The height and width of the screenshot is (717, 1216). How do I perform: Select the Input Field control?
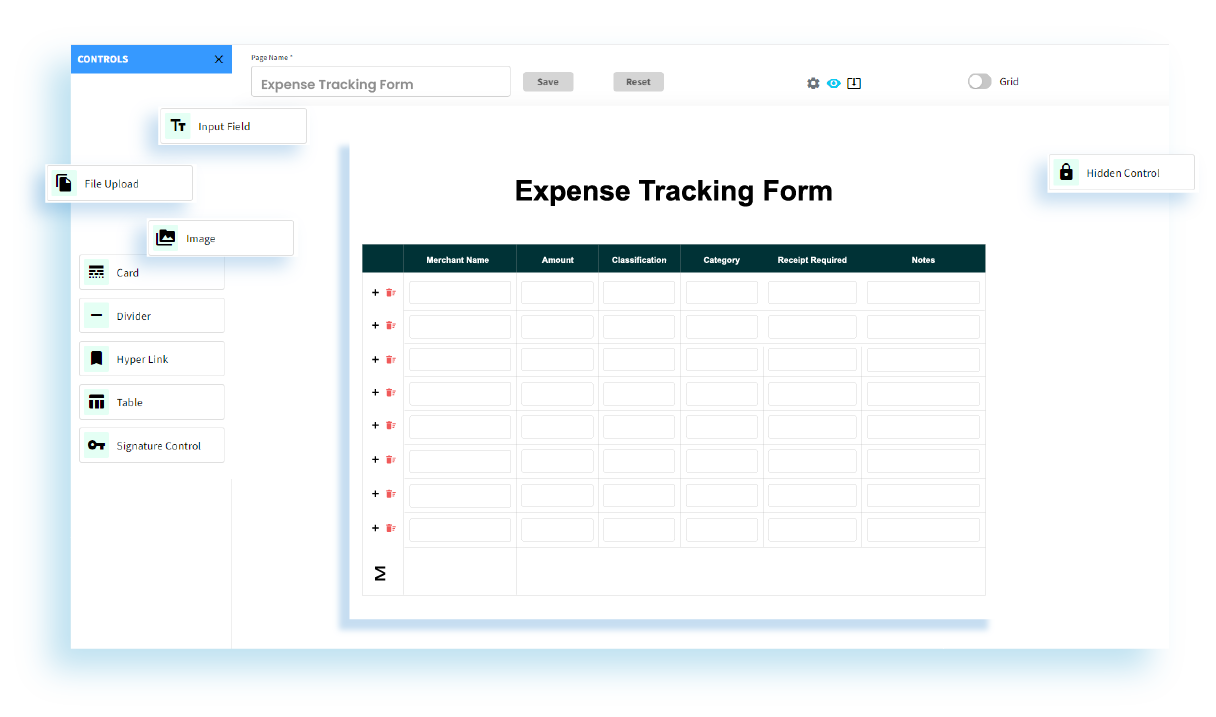pyautogui.click(x=232, y=125)
